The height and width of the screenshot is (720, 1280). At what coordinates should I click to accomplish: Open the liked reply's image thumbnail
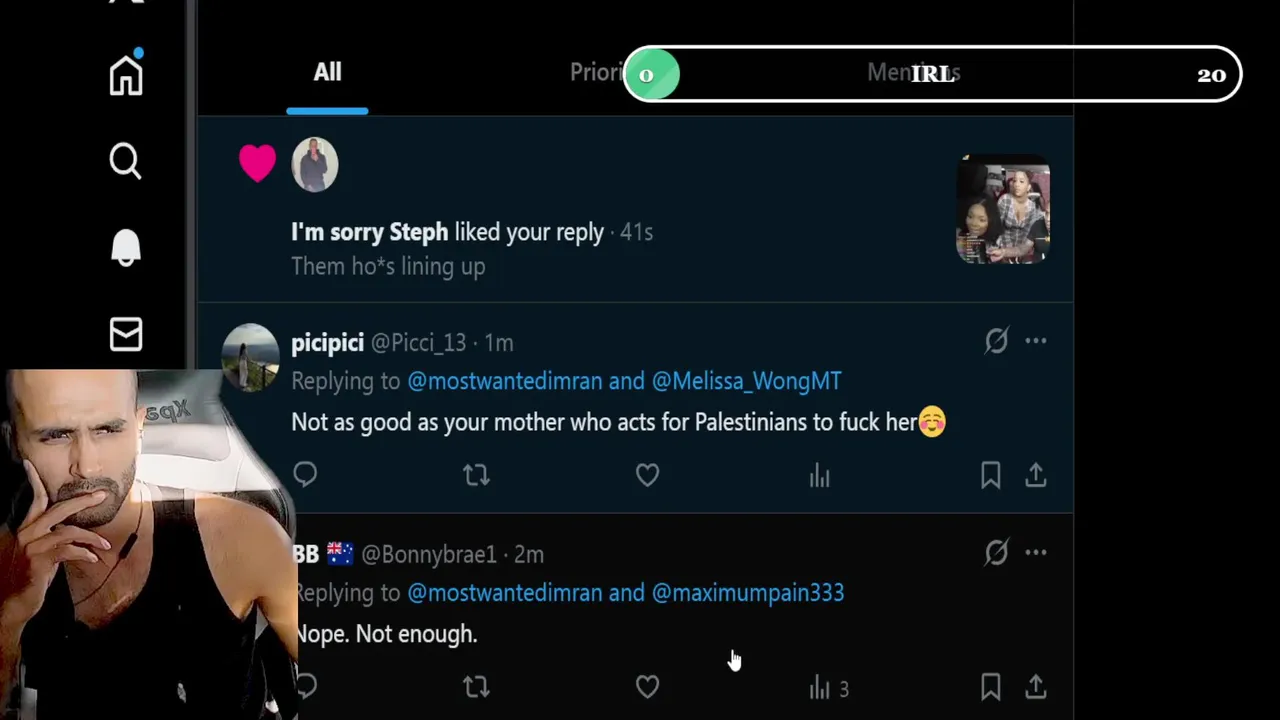click(x=1003, y=209)
